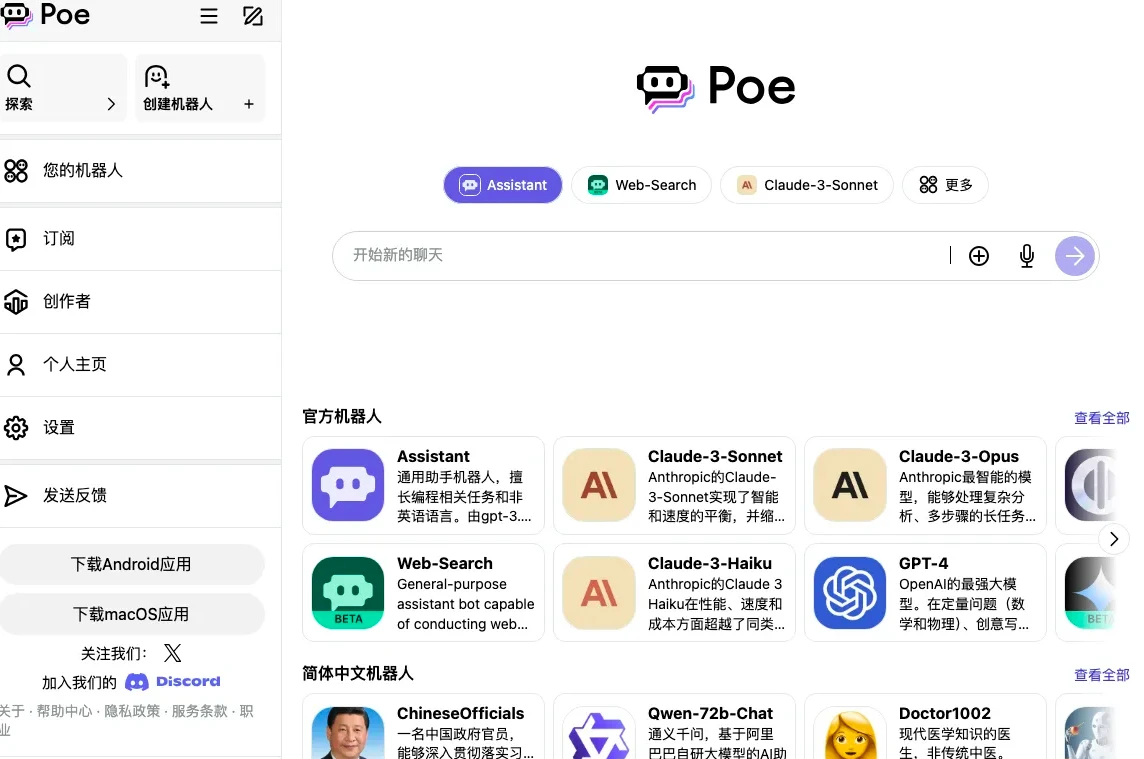
Task: Select the Web-Search bot chip
Action: click(x=641, y=185)
